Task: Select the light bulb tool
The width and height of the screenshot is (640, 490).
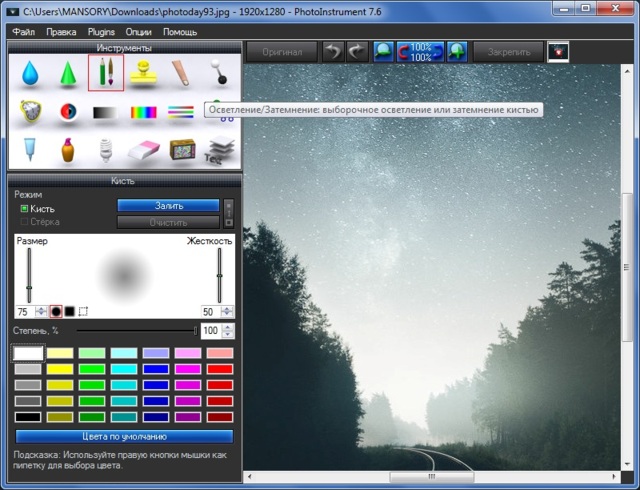Action: click(x=106, y=152)
